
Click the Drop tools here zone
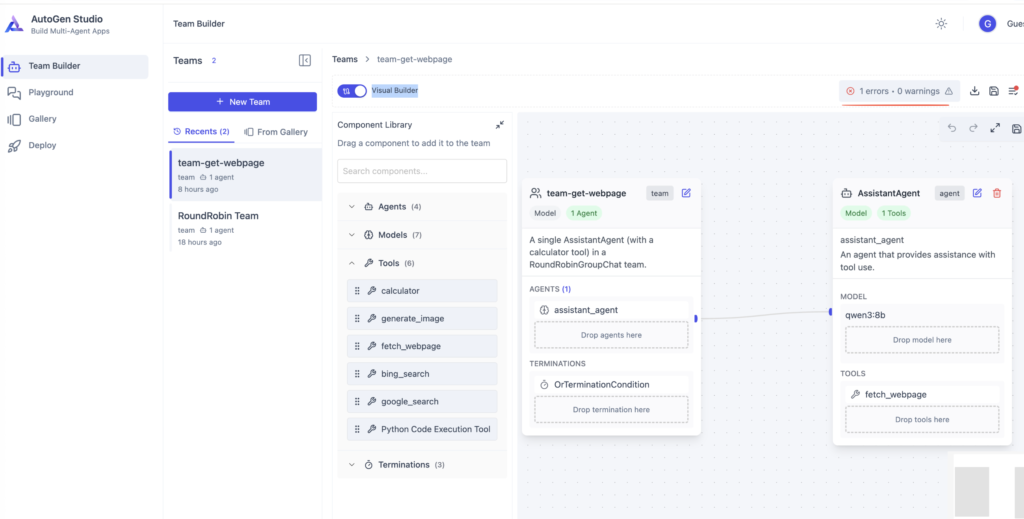click(x=921, y=420)
